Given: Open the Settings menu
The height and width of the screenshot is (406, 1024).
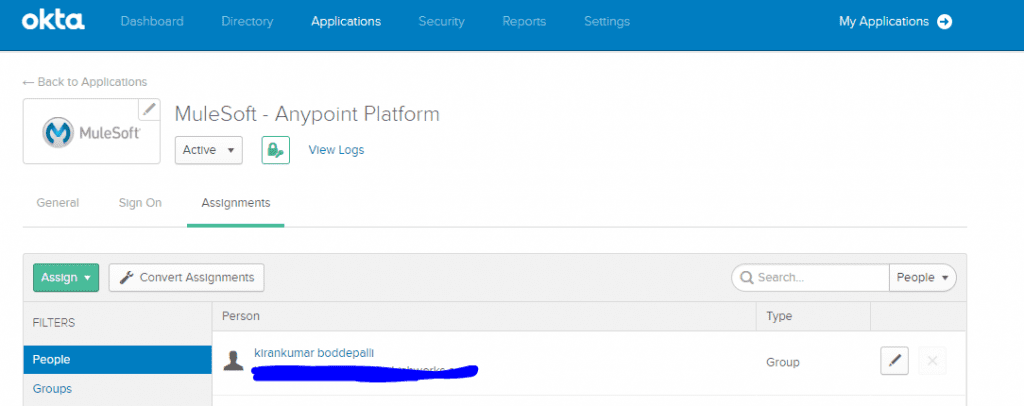Looking at the screenshot, I should [607, 22].
